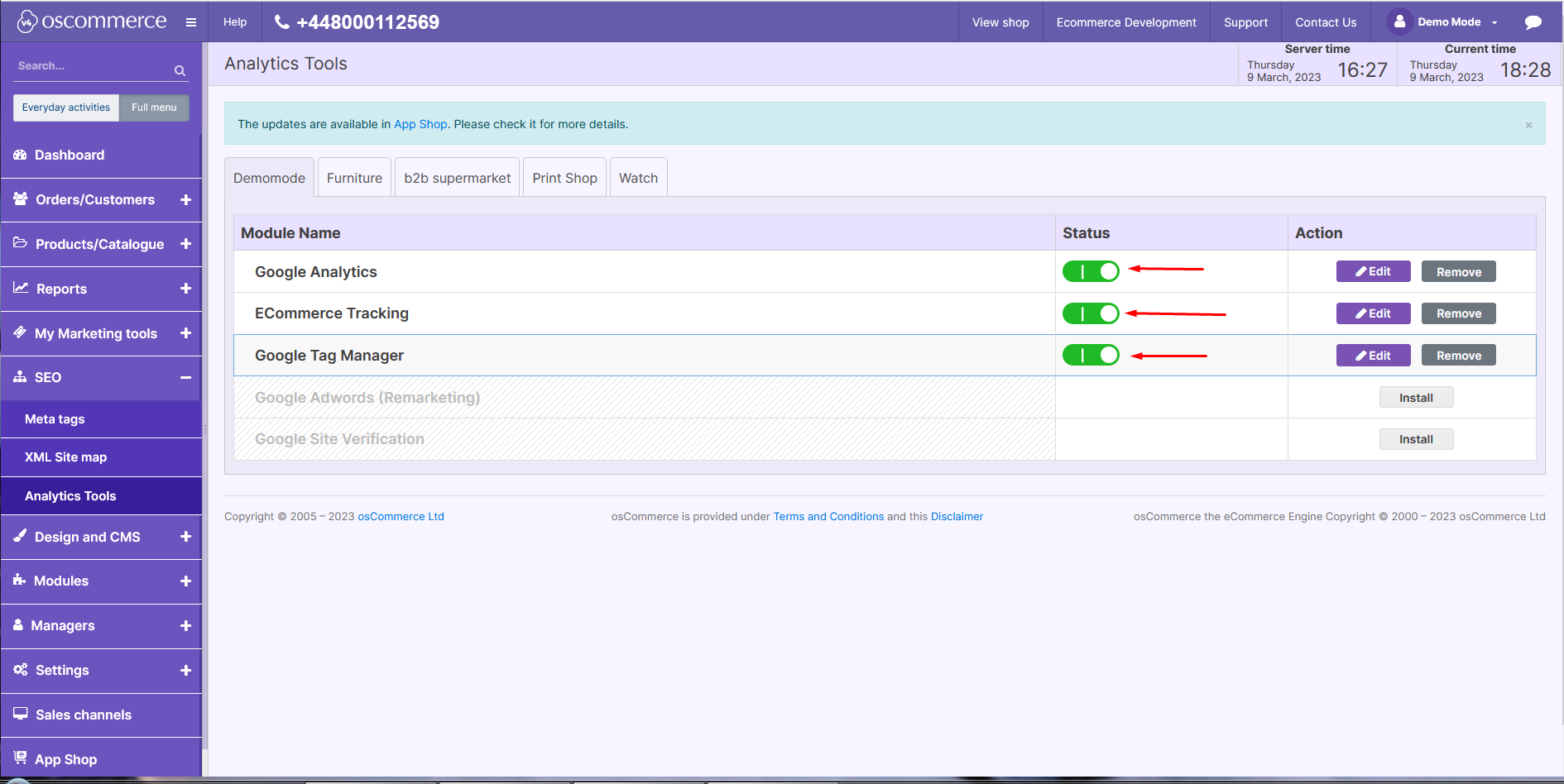This screenshot has width=1564, height=784.
Task: Click the SEO sitemap icon
Action: click(x=20, y=376)
